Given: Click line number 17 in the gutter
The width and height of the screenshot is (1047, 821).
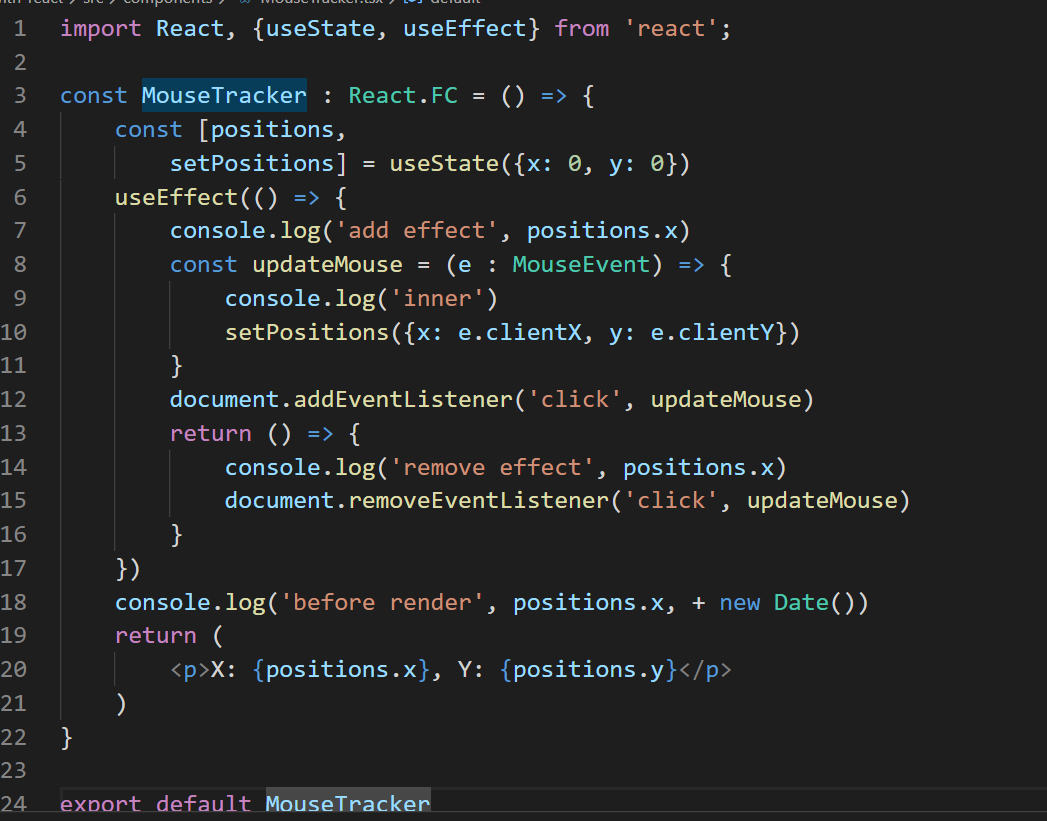Looking at the screenshot, I should click(x=13, y=569).
